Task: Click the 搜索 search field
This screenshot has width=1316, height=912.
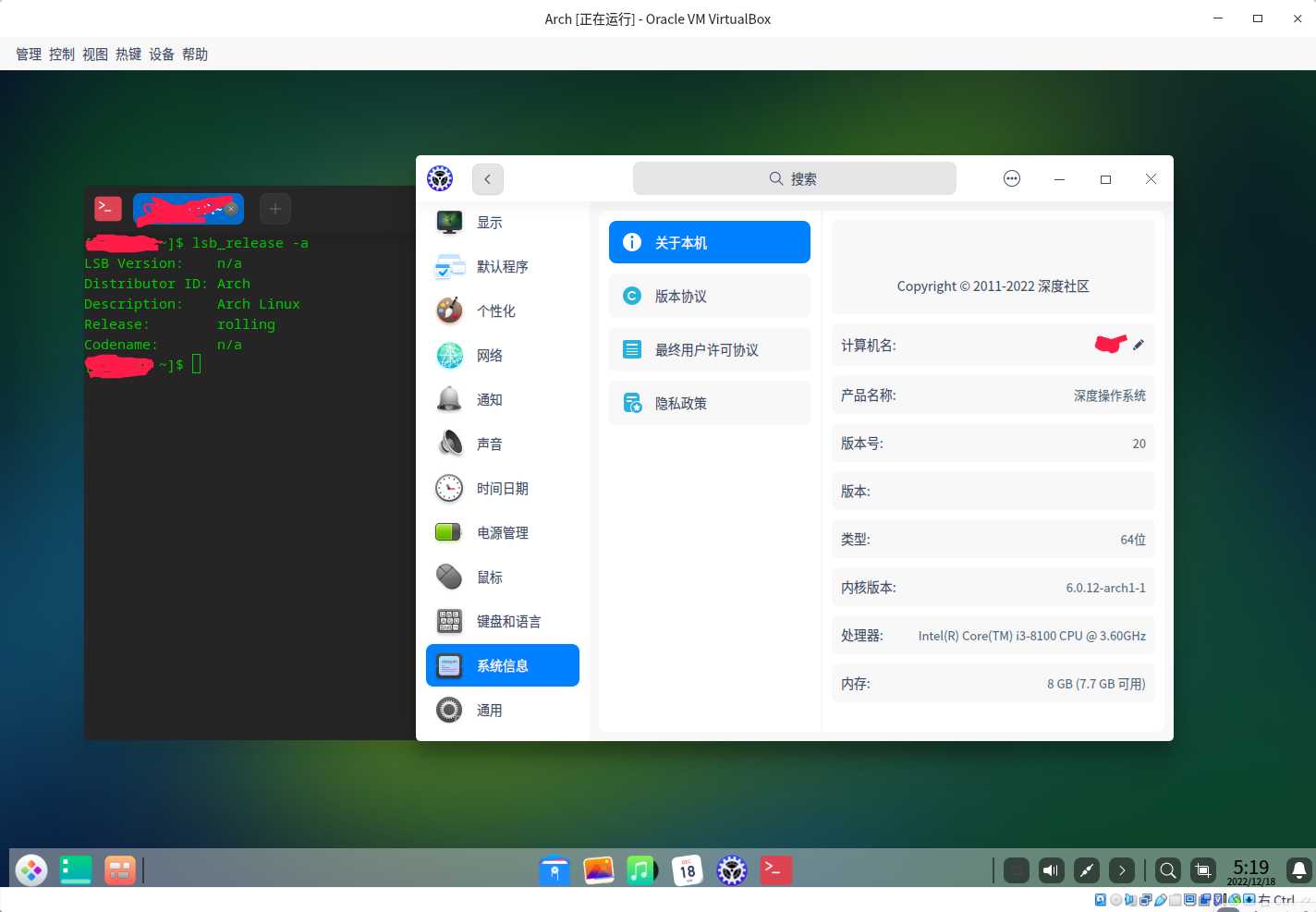Action: coord(794,177)
